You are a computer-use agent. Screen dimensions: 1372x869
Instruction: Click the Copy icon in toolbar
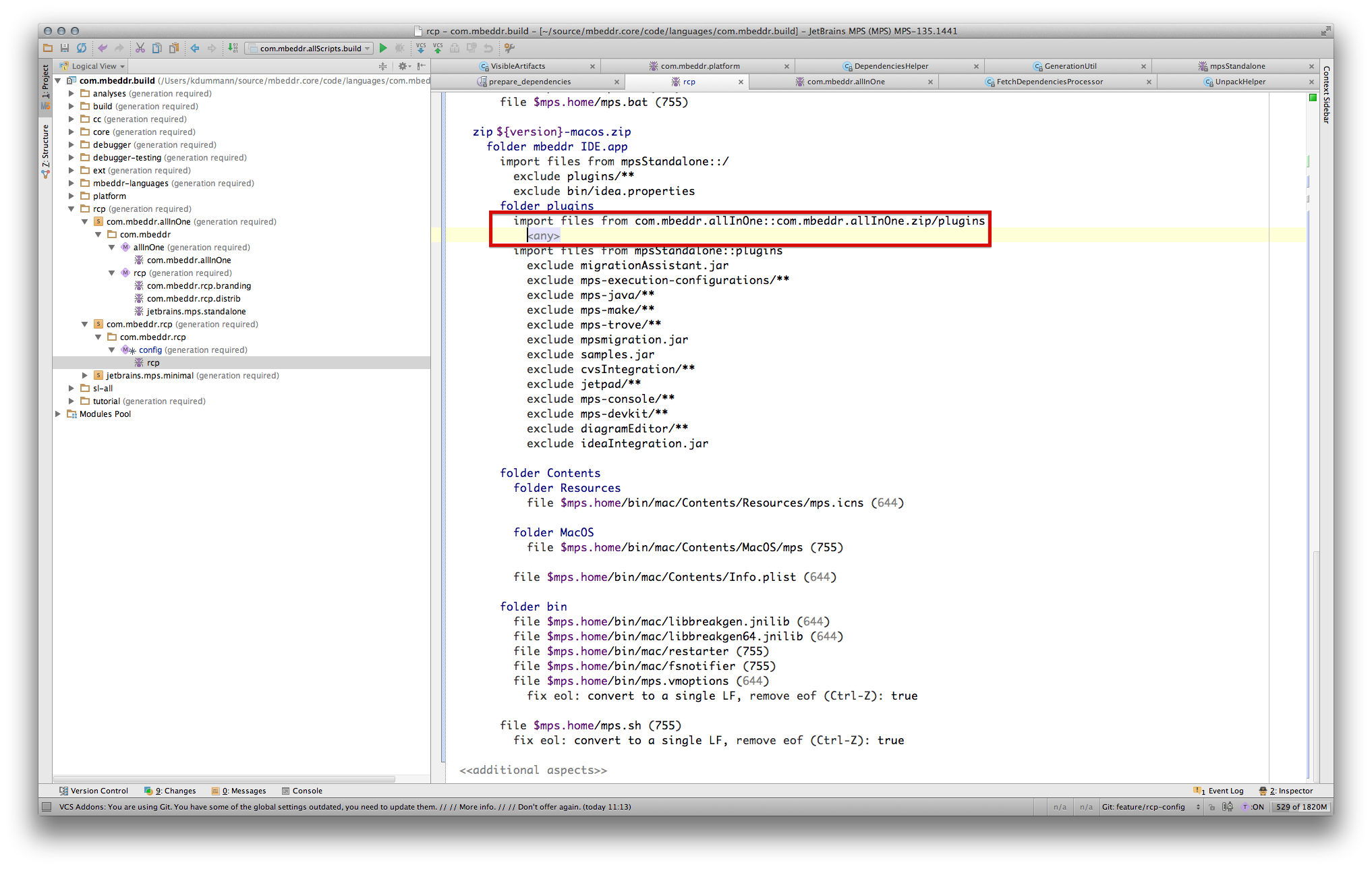click(157, 48)
